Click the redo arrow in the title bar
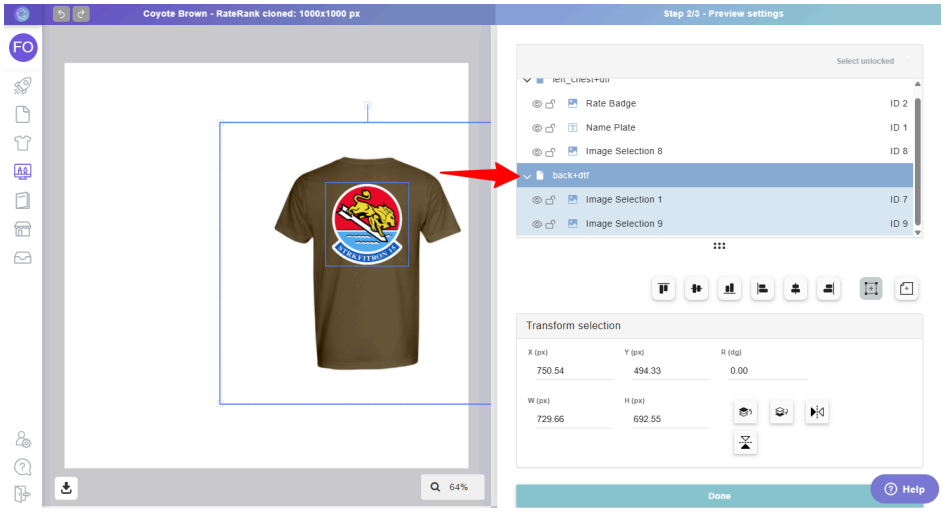 (81, 14)
